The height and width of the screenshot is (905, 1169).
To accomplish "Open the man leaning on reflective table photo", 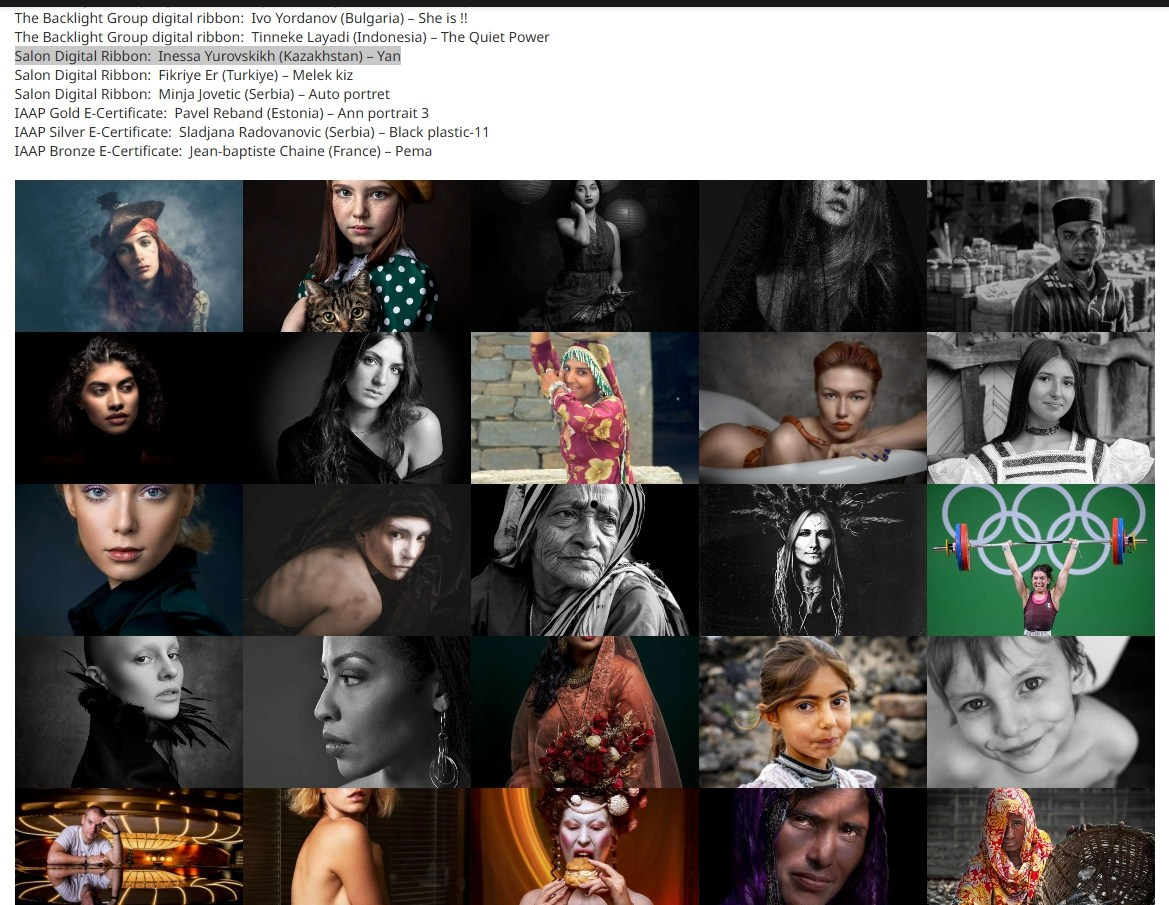I will [129, 846].
